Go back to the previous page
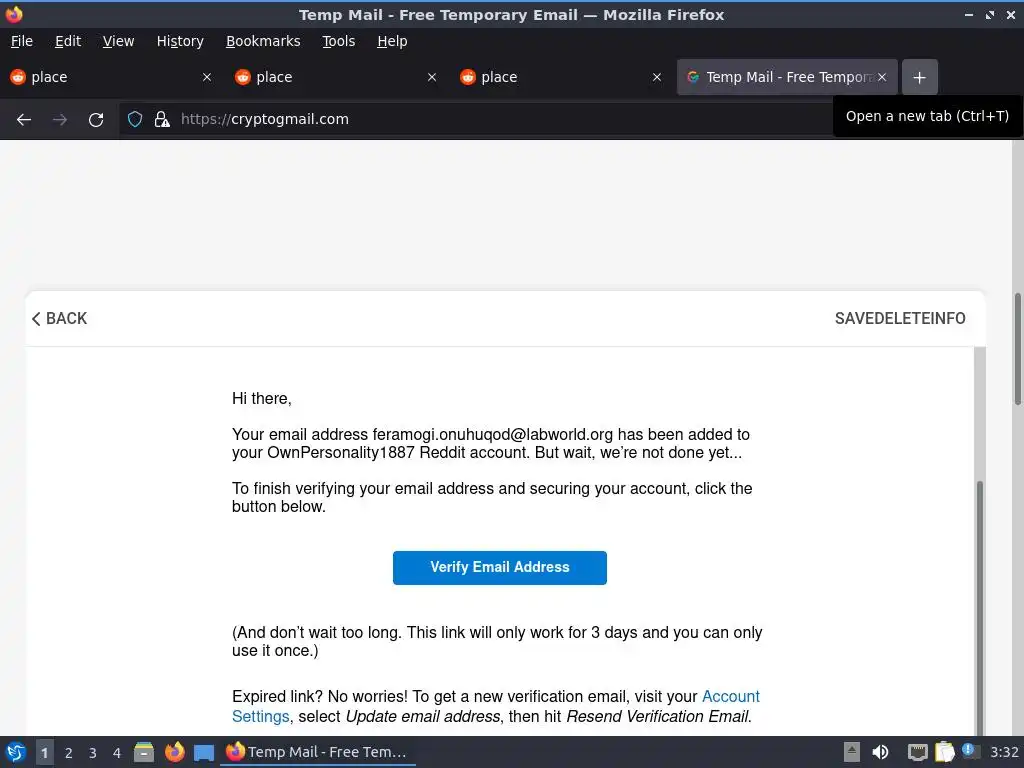The width and height of the screenshot is (1024, 768). tap(24, 120)
